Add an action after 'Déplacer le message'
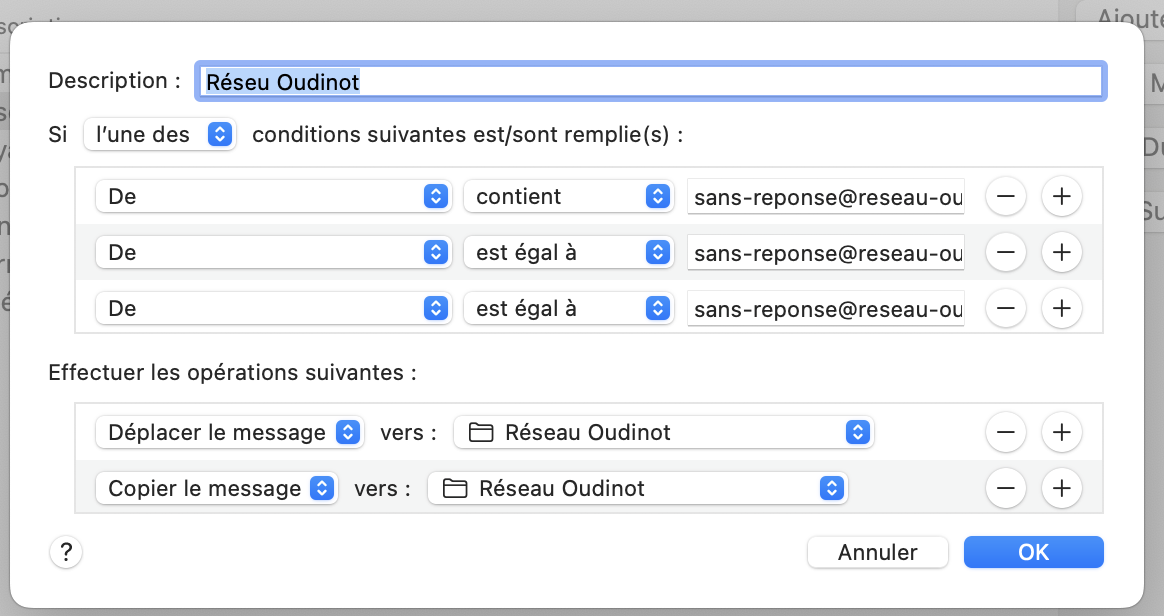The image size is (1164, 616). [x=1061, y=432]
